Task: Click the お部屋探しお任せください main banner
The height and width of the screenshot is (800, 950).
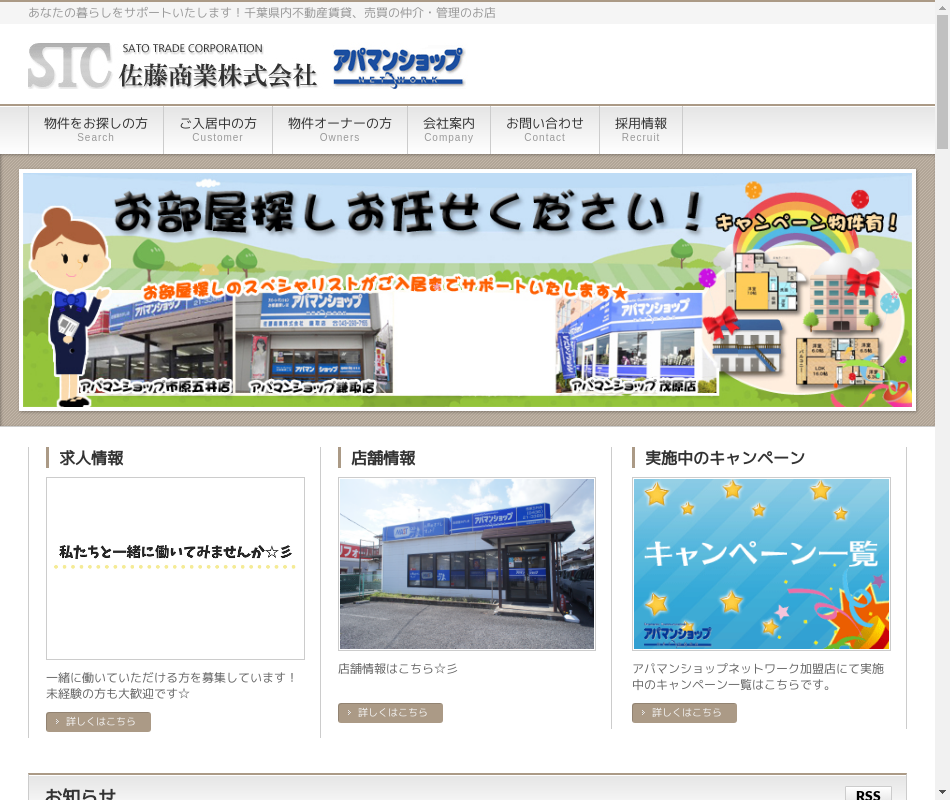Action: coord(467,290)
